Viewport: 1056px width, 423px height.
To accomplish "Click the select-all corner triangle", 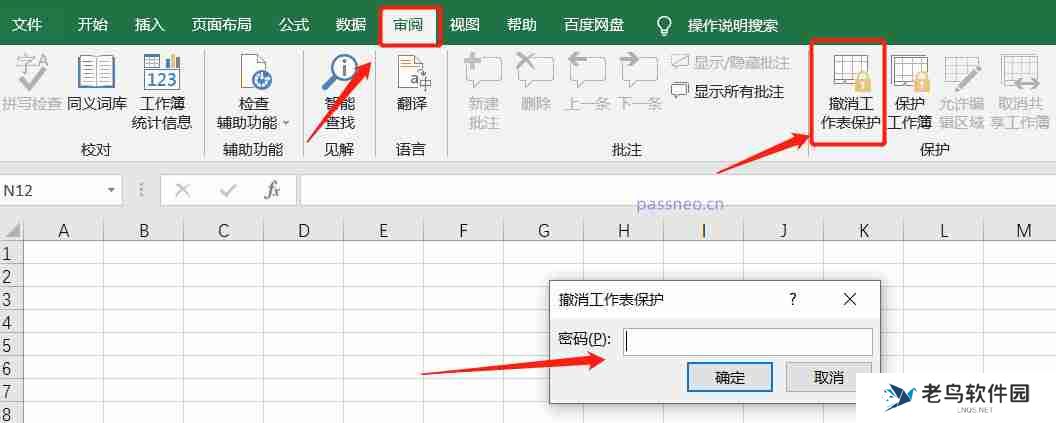I will (11, 232).
